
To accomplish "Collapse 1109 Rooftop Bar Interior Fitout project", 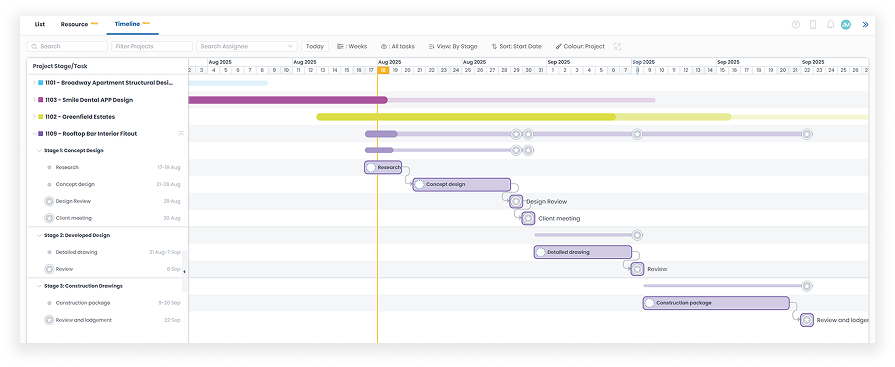I will [x=34, y=134].
